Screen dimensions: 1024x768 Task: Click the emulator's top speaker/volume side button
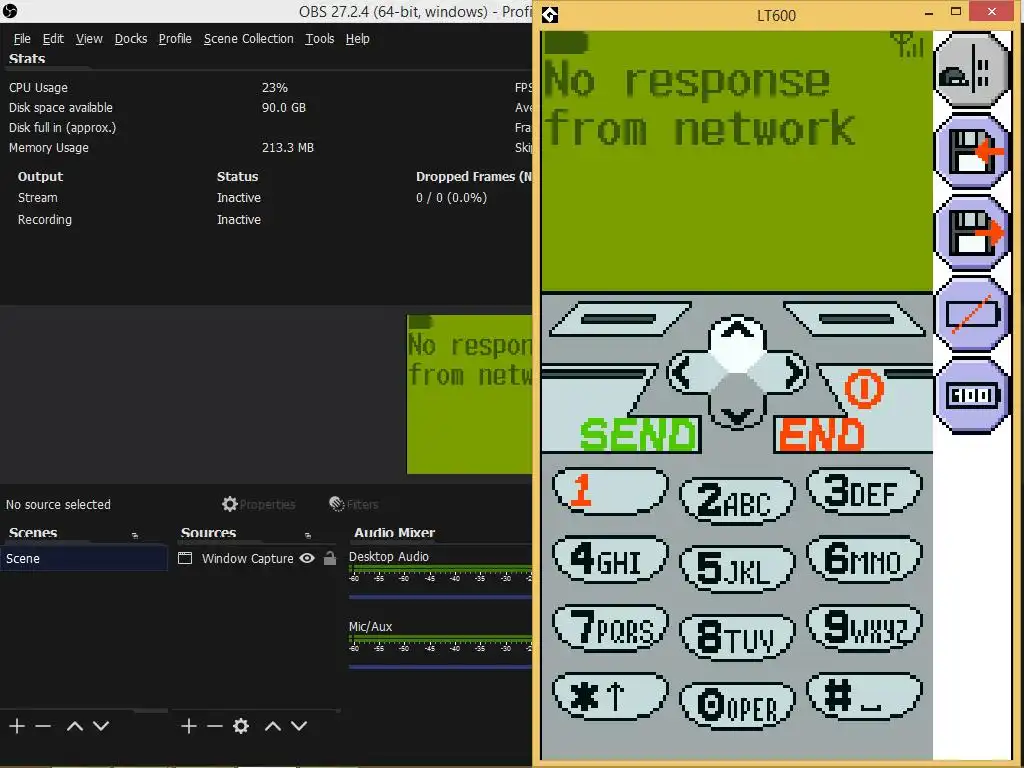pos(972,71)
